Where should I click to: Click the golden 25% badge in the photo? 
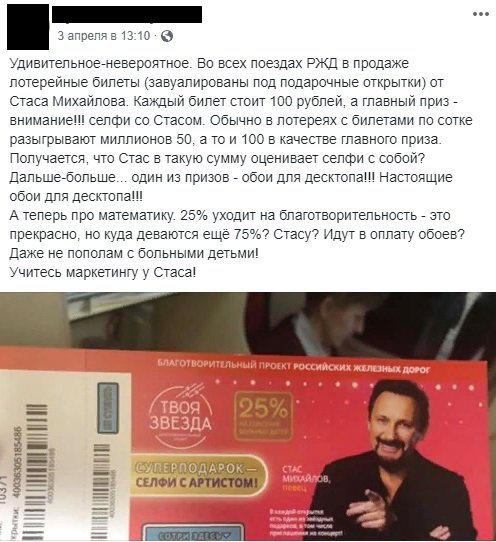pos(263,416)
